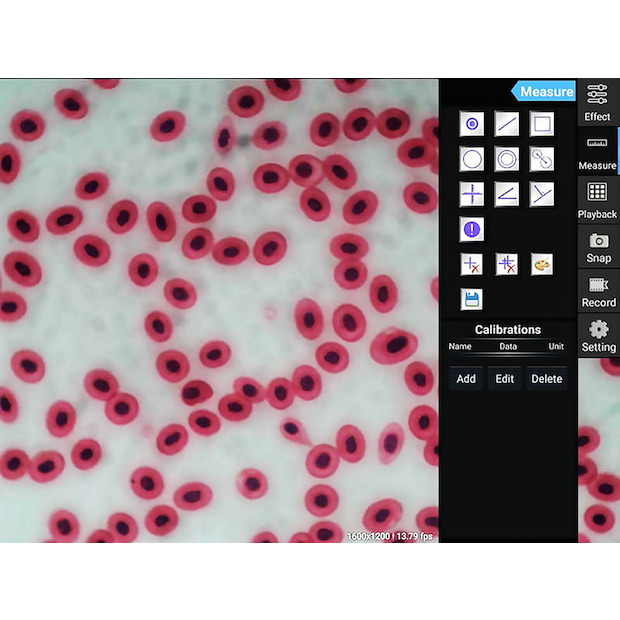Click the exclamation info icon
Image resolution: width=620 pixels, height=620 pixels.
[x=472, y=229]
